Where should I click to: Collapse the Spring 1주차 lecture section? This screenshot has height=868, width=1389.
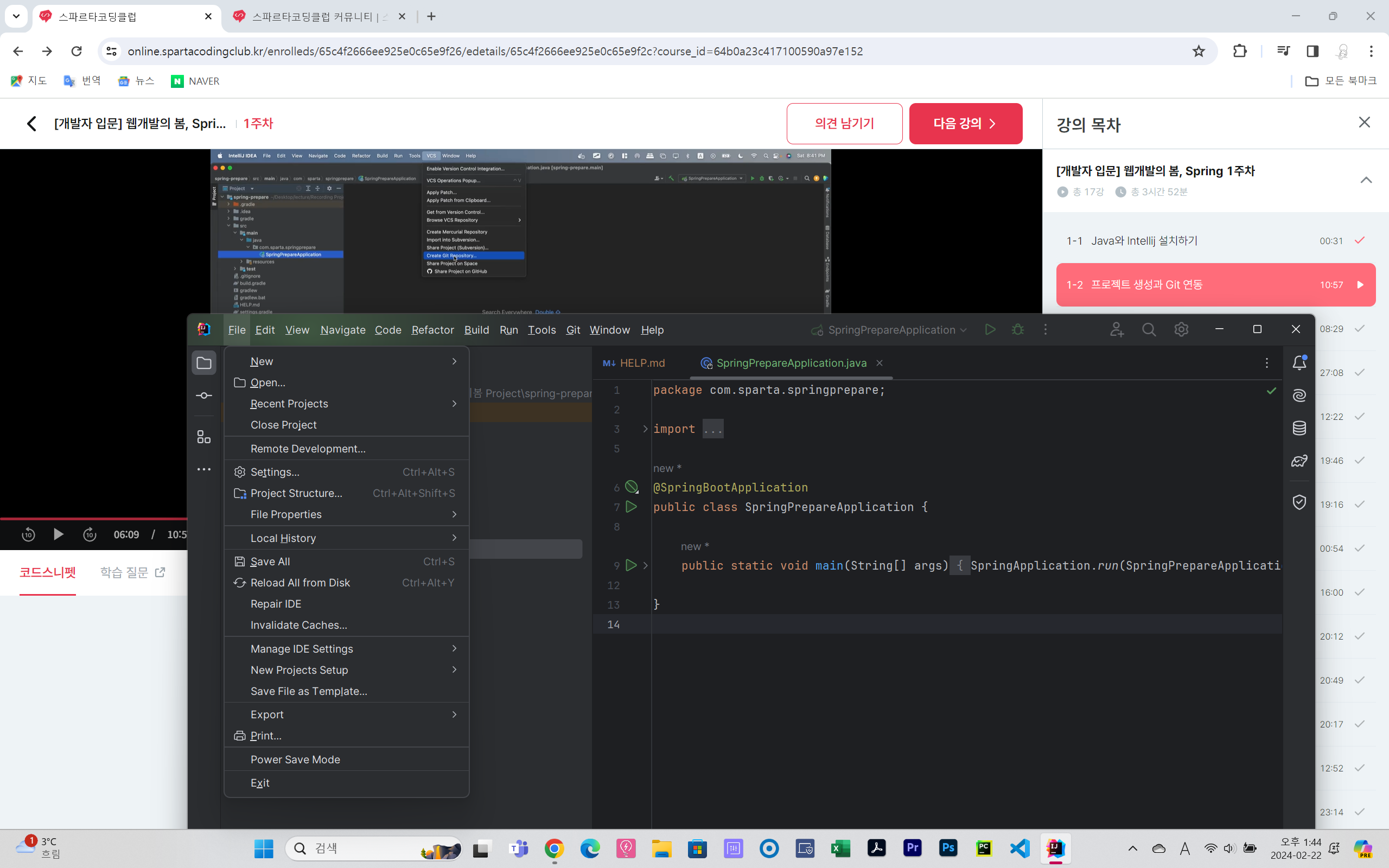(x=1366, y=180)
